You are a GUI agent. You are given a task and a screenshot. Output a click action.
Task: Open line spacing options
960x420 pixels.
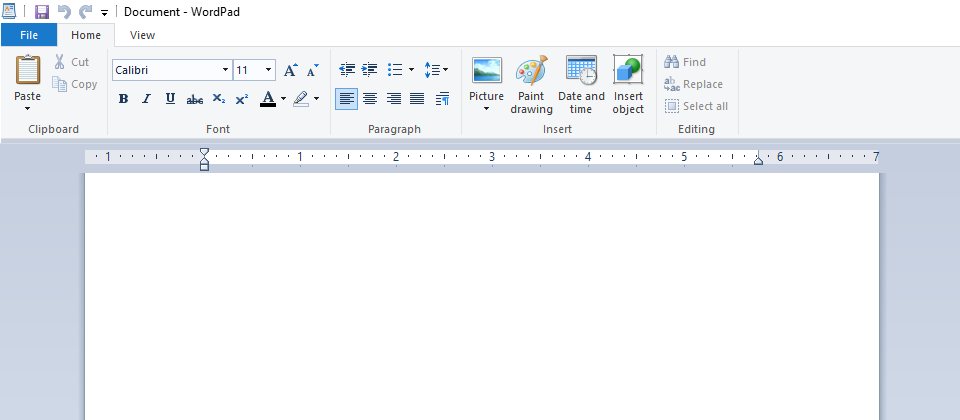[436, 70]
